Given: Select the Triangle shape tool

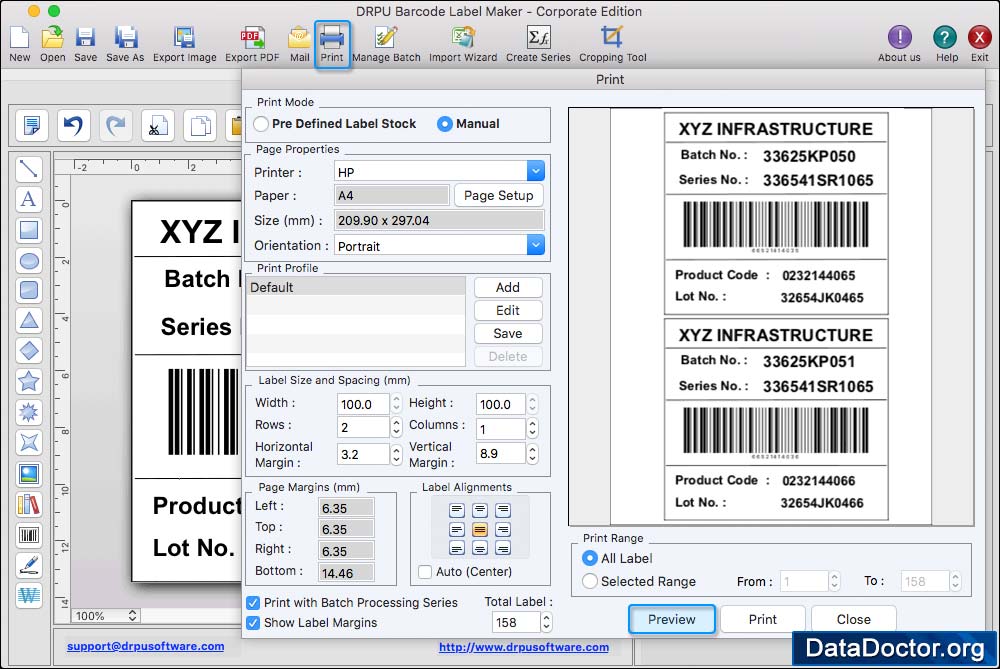Looking at the screenshot, I should tap(29, 321).
